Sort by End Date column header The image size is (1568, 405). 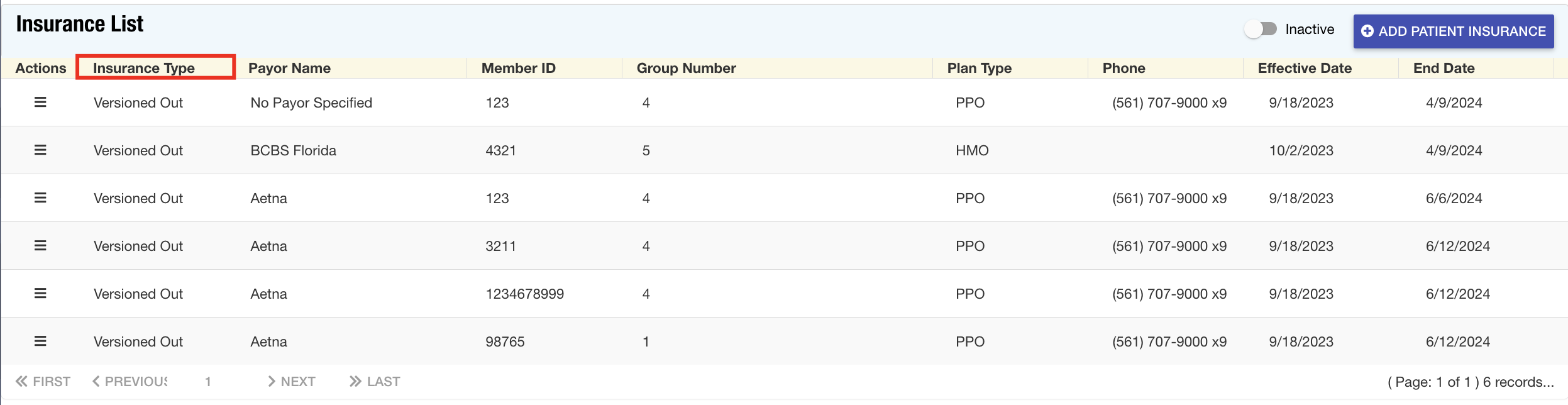coord(1444,68)
